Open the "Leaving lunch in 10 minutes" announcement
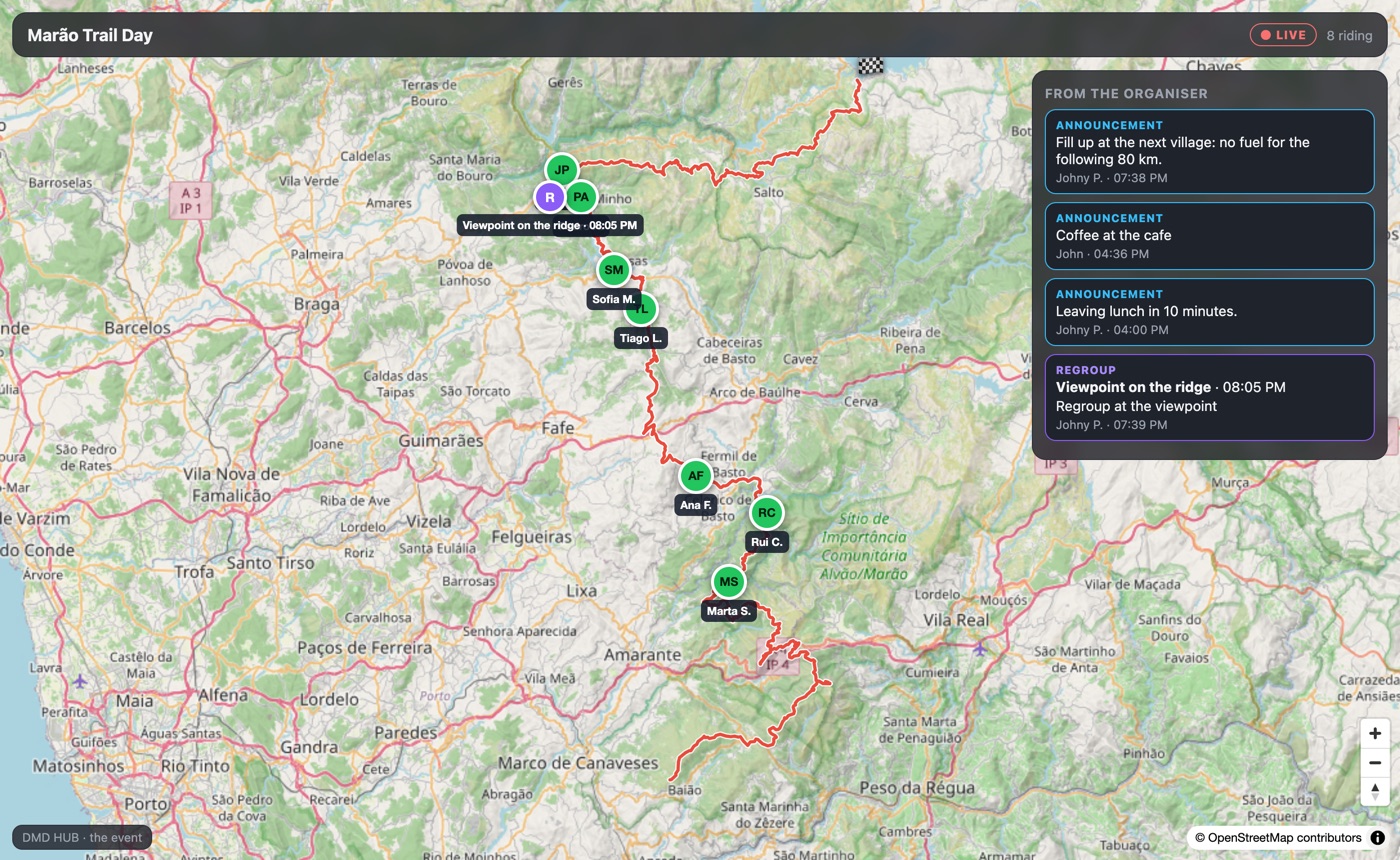 tap(1210, 312)
